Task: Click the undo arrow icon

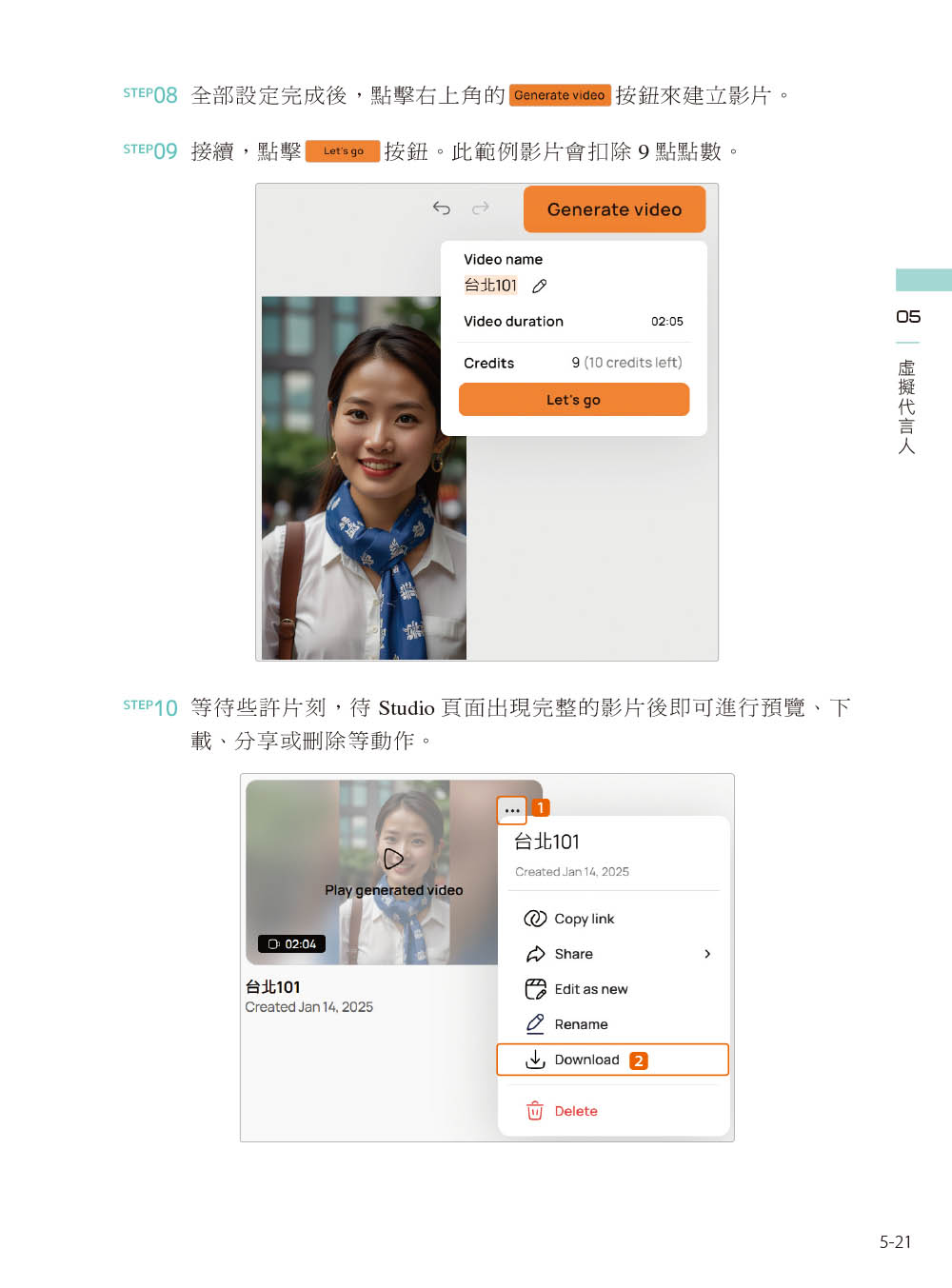Action: [x=442, y=208]
